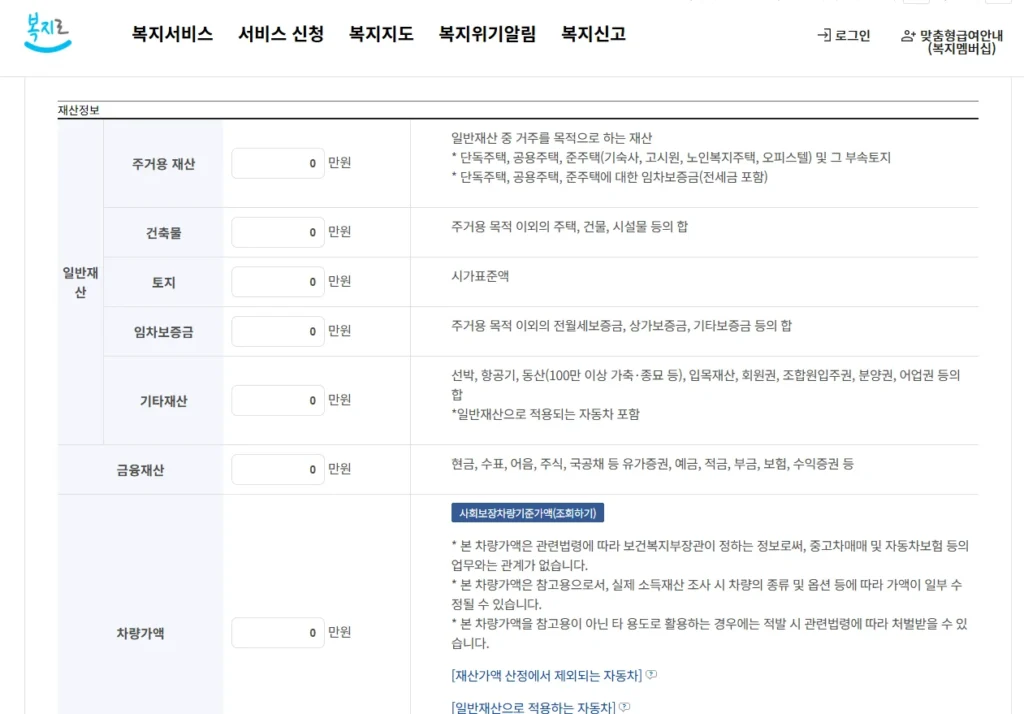The height and width of the screenshot is (714, 1024).
Task: Open the 서비스 신청 menu
Action: [x=280, y=33]
